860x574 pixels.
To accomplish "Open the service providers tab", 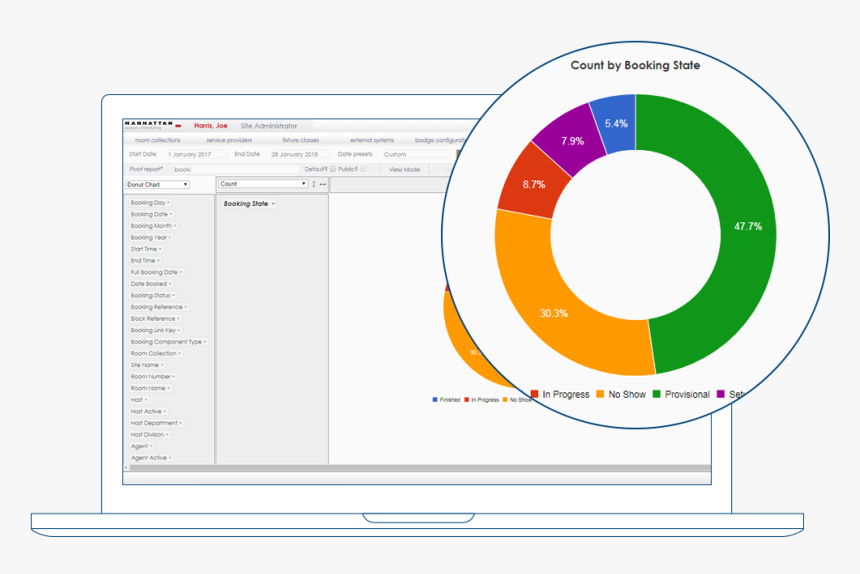I will click(x=229, y=140).
